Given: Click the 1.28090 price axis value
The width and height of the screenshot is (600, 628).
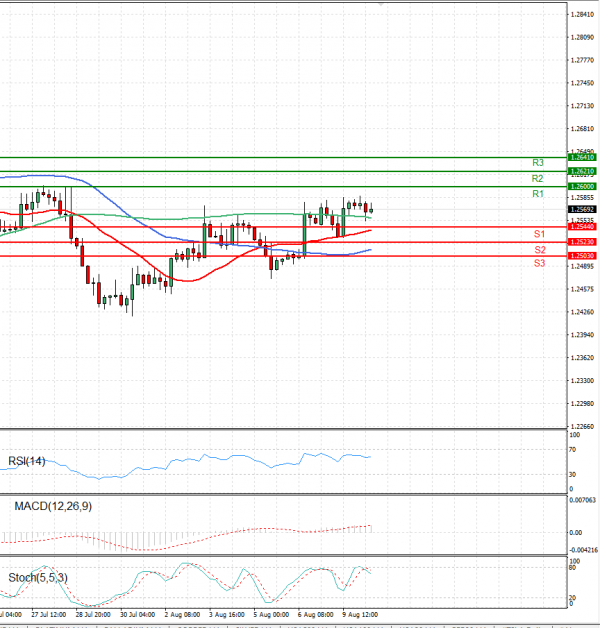Looking at the screenshot, I should click(582, 37).
